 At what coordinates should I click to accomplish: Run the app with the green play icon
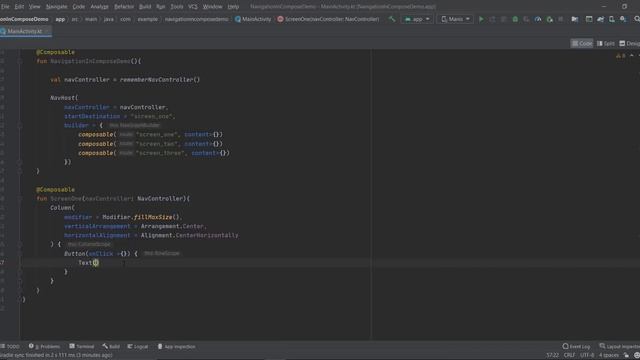pos(481,19)
